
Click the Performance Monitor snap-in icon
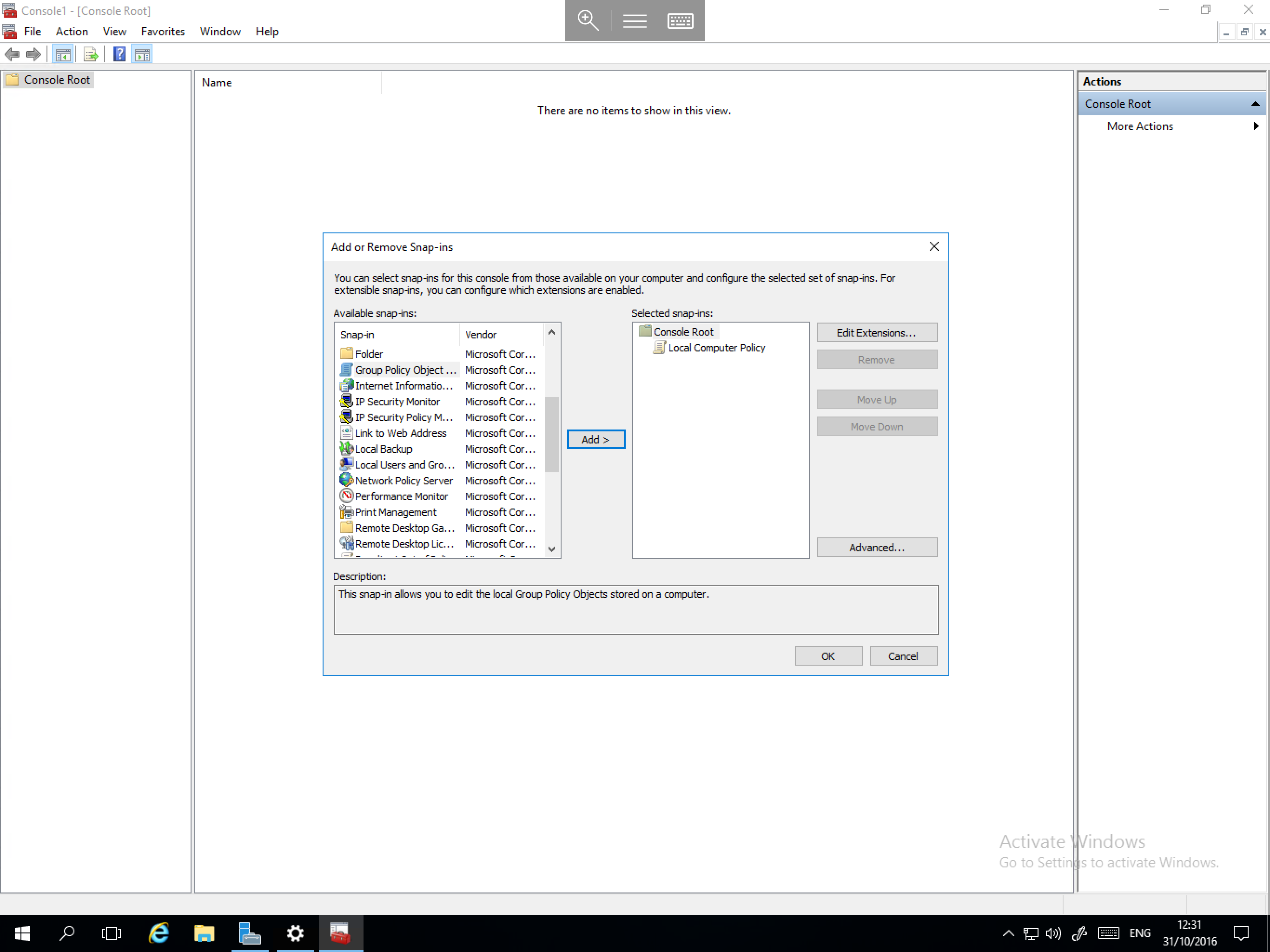346,496
